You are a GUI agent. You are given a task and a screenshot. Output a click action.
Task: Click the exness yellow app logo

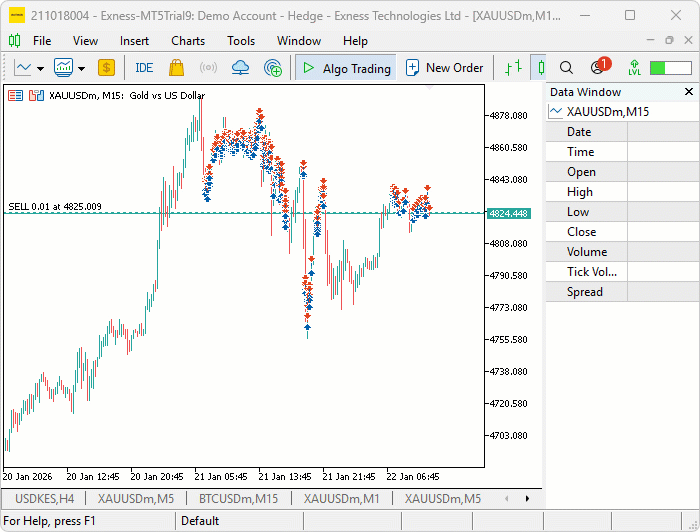coord(17,15)
